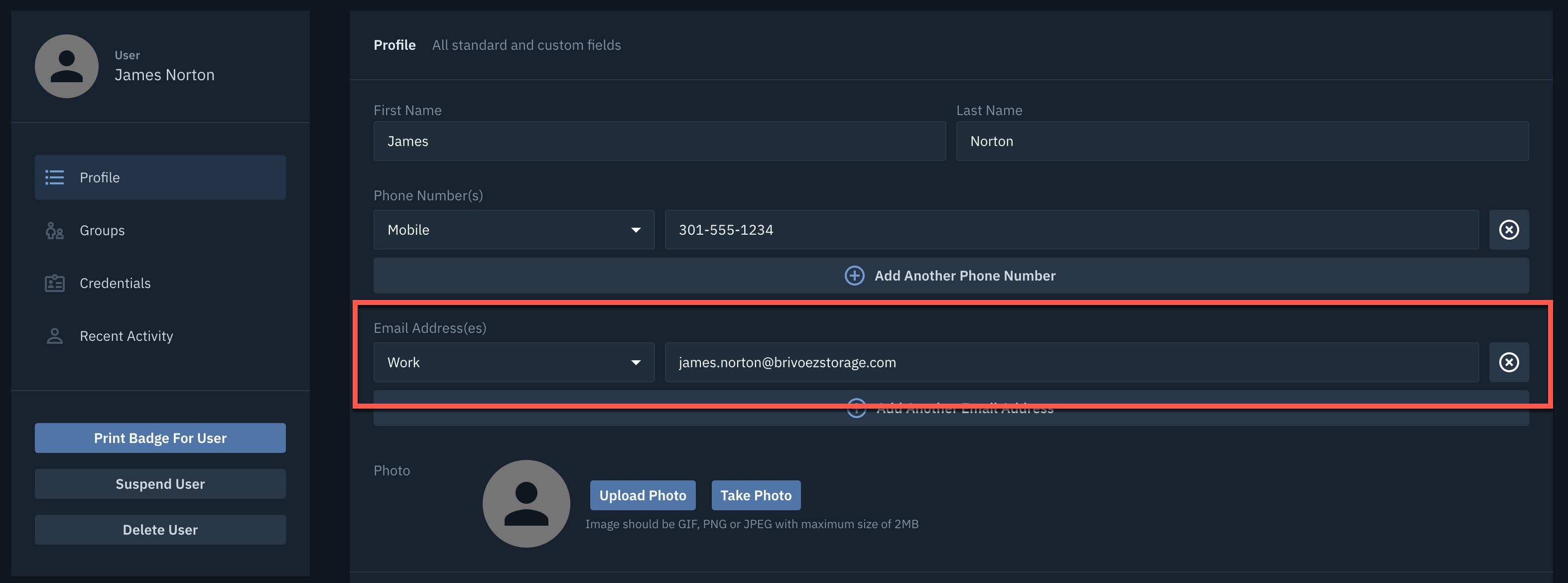Open the email type dropdown showing Work
Image resolution: width=1568 pixels, height=583 pixels.
513,362
